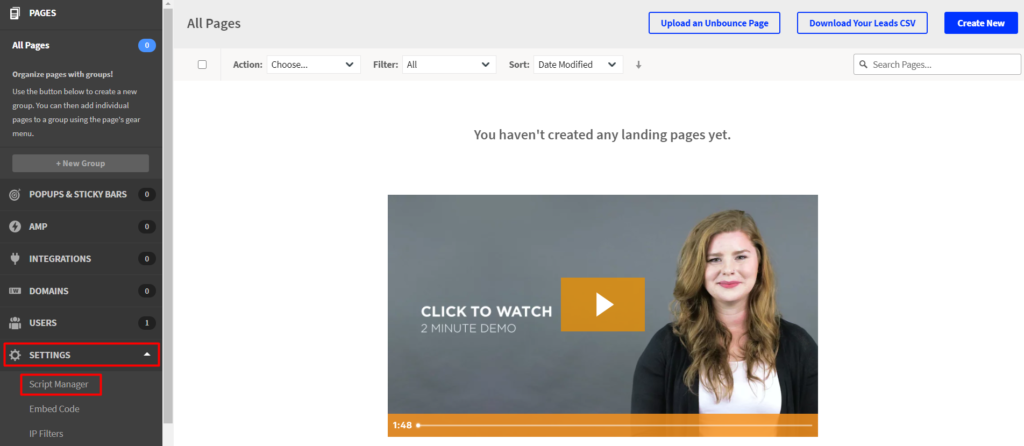
Task: Click the Users people icon
Action: pos(15,323)
